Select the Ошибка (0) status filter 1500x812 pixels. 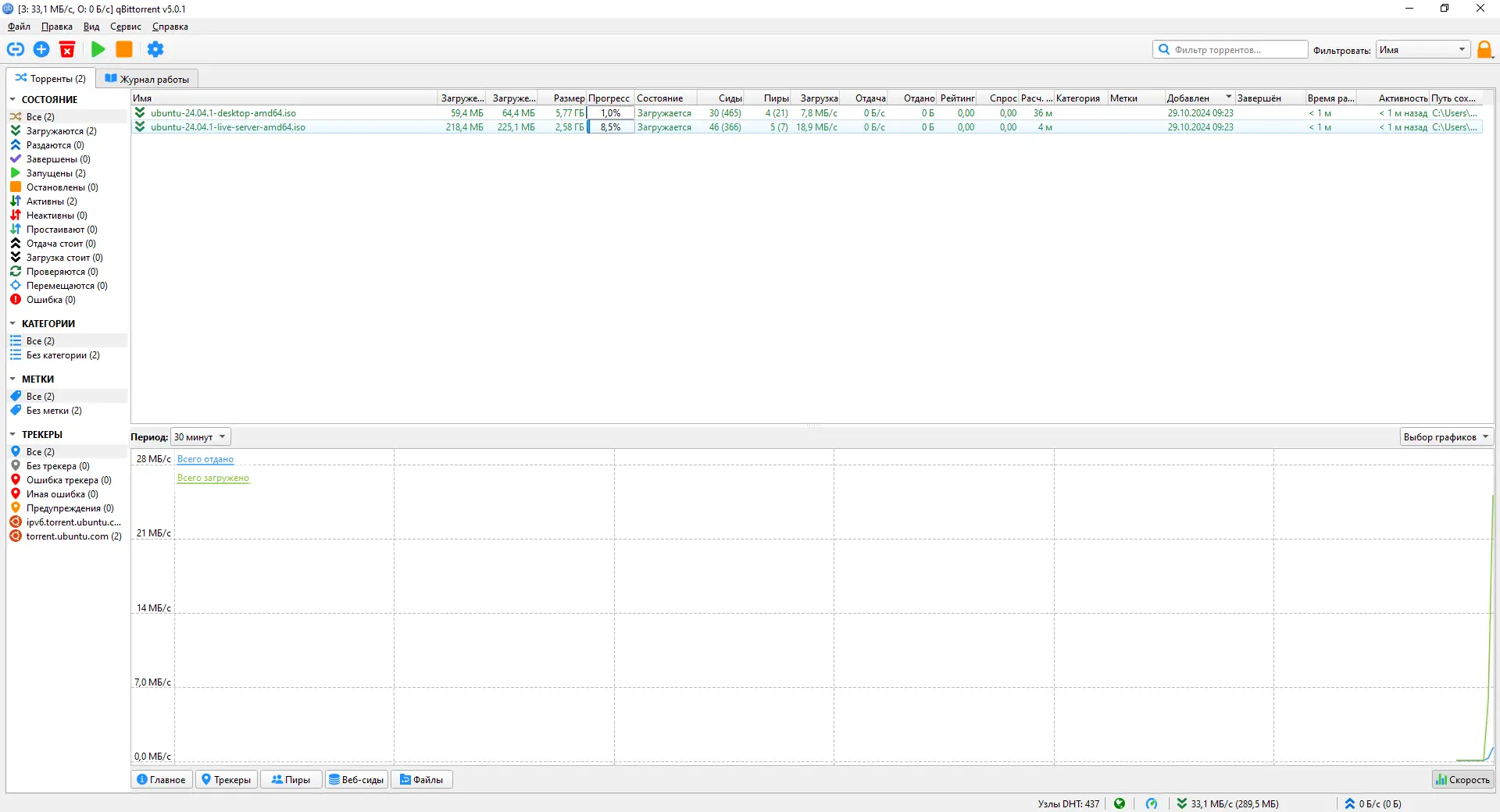66,300
